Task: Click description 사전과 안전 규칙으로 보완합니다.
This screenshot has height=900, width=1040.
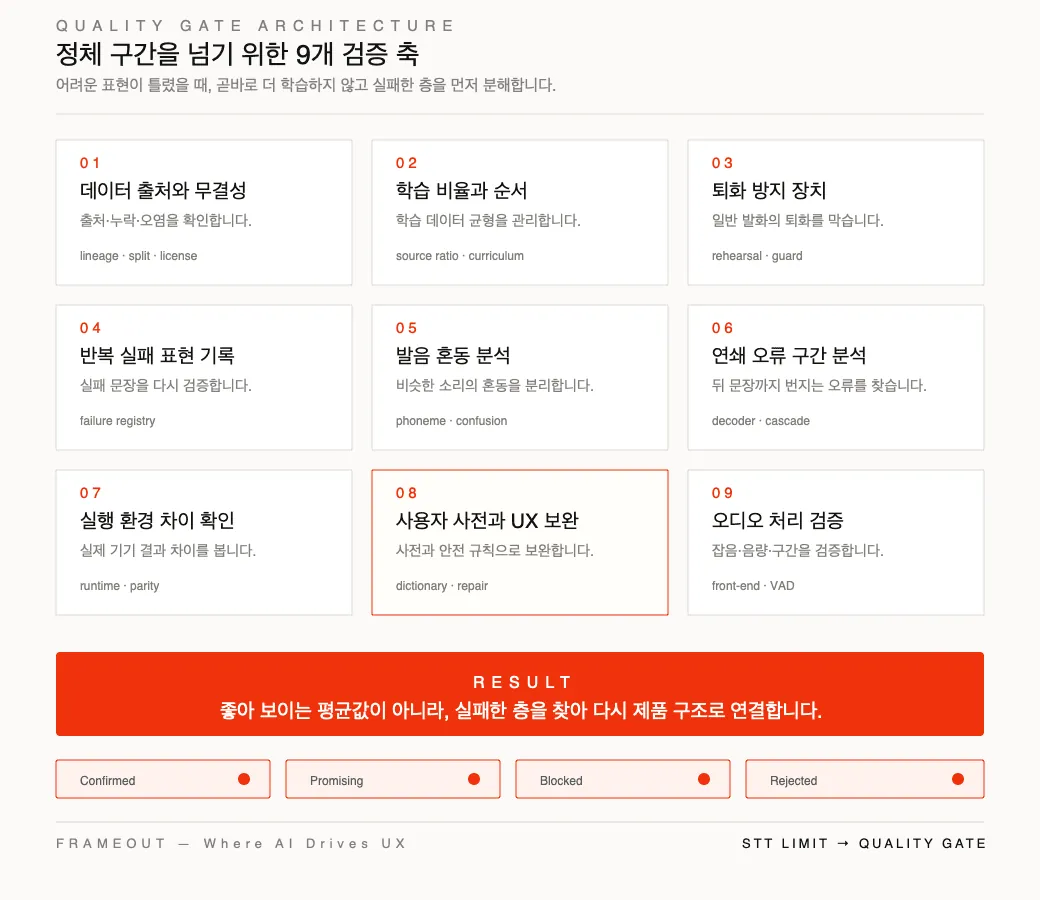Action: [495, 550]
